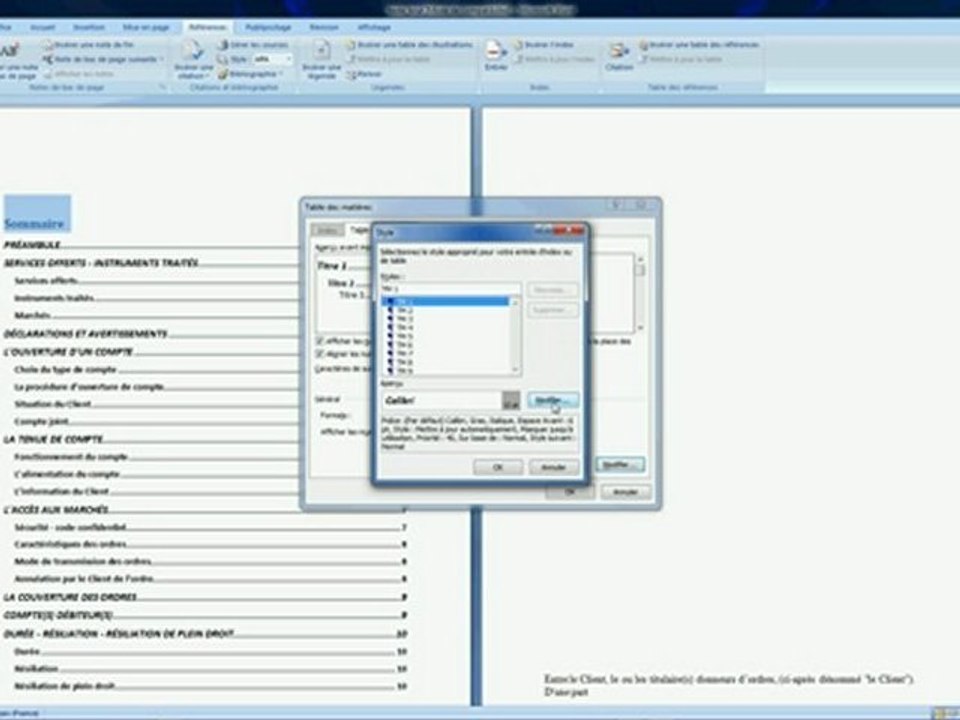
Task: Click Modifier in Table des matières dialog
Action: click(x=620, y=465)
